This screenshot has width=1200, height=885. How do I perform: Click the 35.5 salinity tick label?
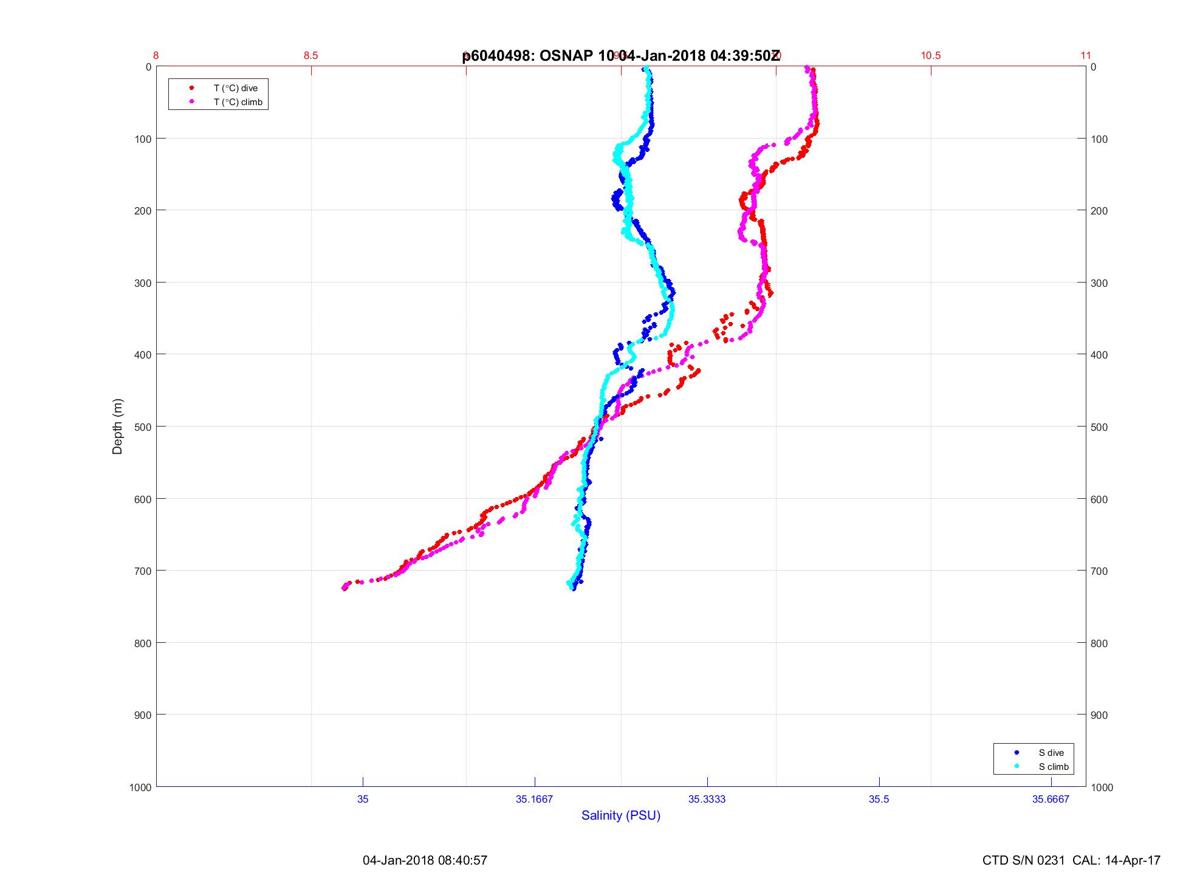point(879,799)
